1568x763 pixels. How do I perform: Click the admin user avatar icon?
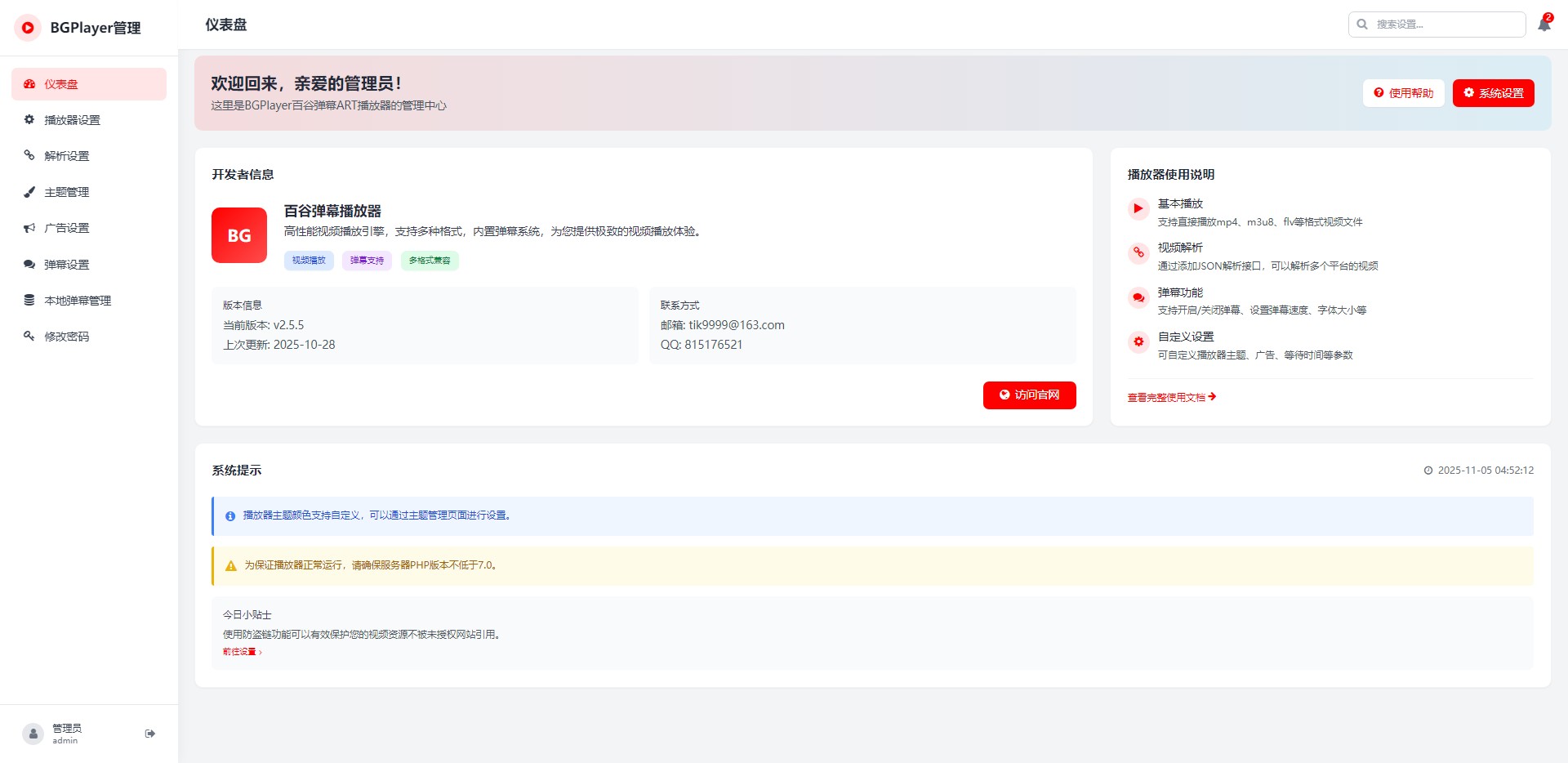point(33,734)
